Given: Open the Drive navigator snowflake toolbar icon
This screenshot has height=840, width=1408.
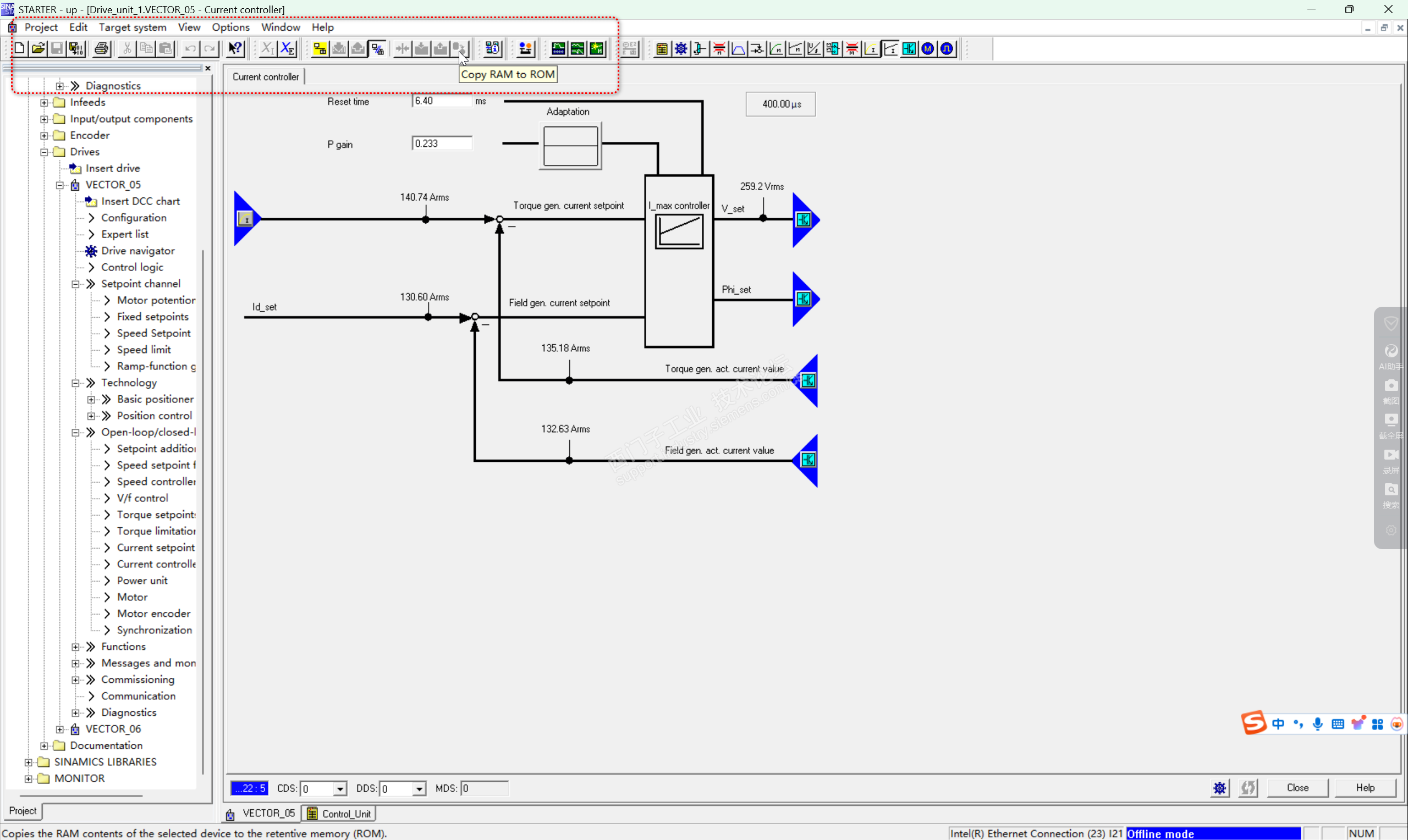Looking at the screenshot, I should click(x=680, y=49).
